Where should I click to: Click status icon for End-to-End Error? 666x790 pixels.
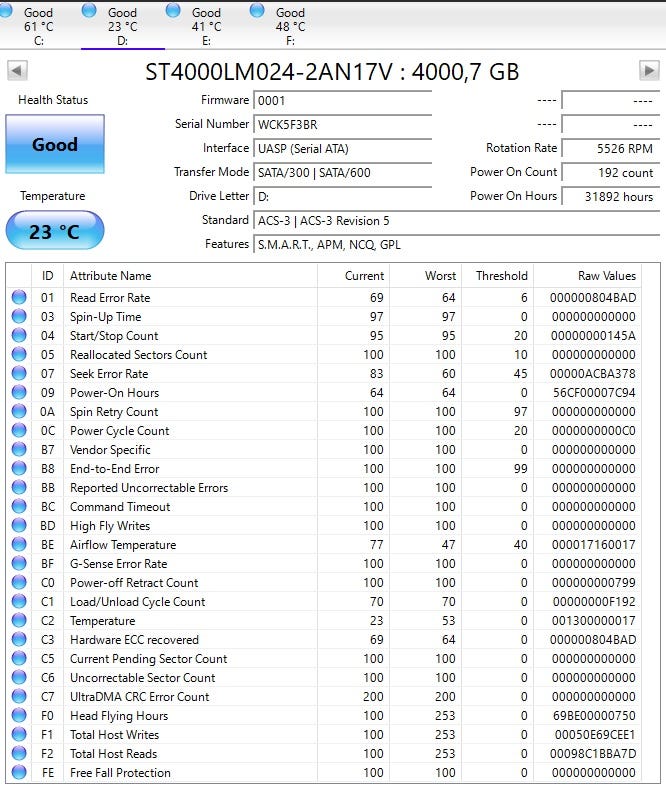point(19,468)
